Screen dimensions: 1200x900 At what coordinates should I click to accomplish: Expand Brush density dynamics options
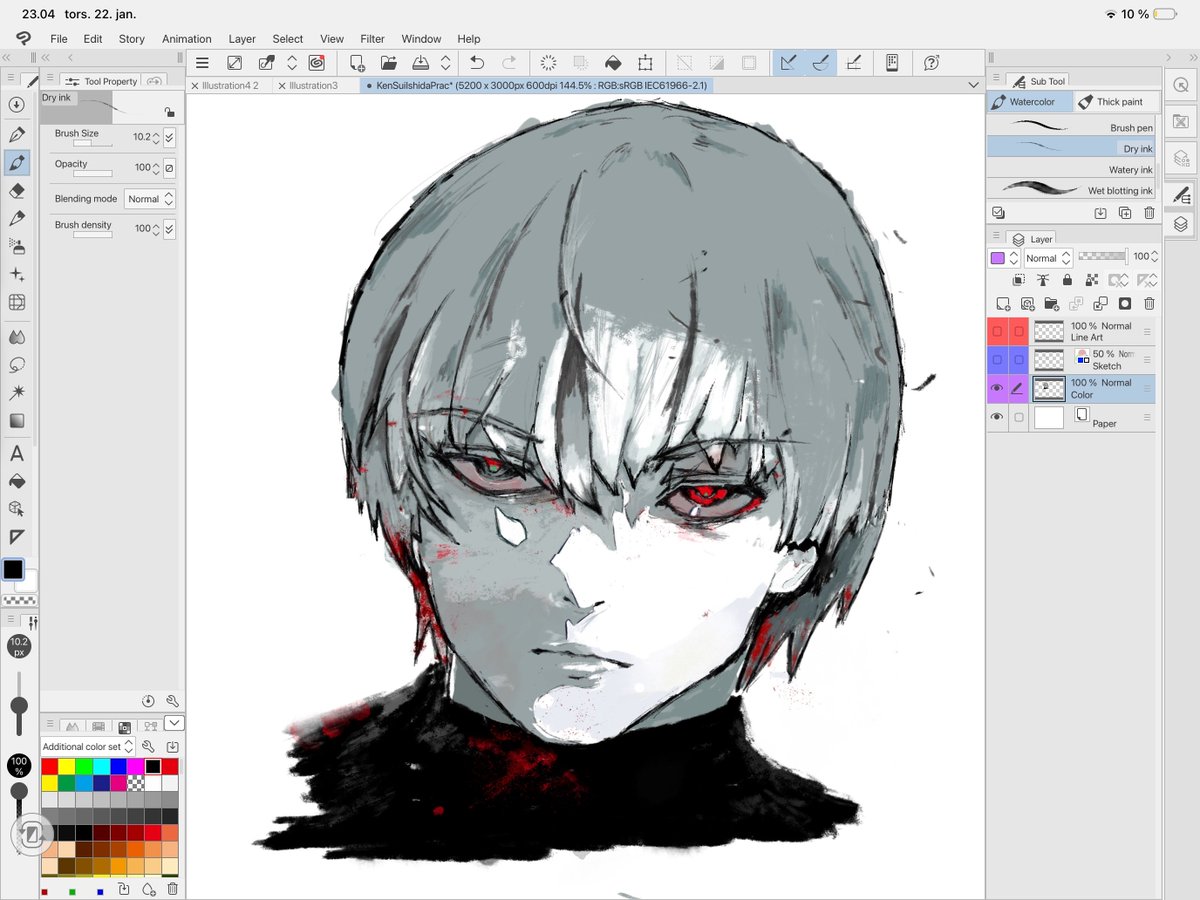pyautogui.click(x=169, y=229)
